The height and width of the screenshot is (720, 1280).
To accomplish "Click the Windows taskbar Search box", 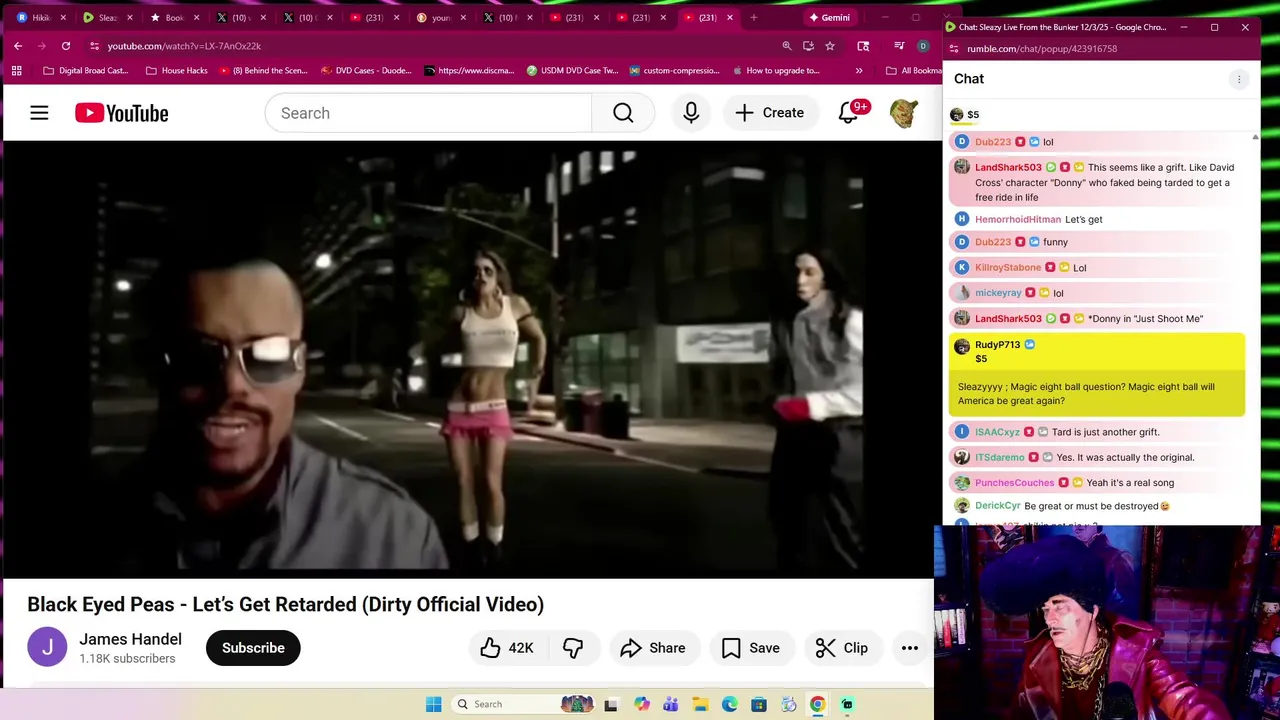I will pos(522,704).
